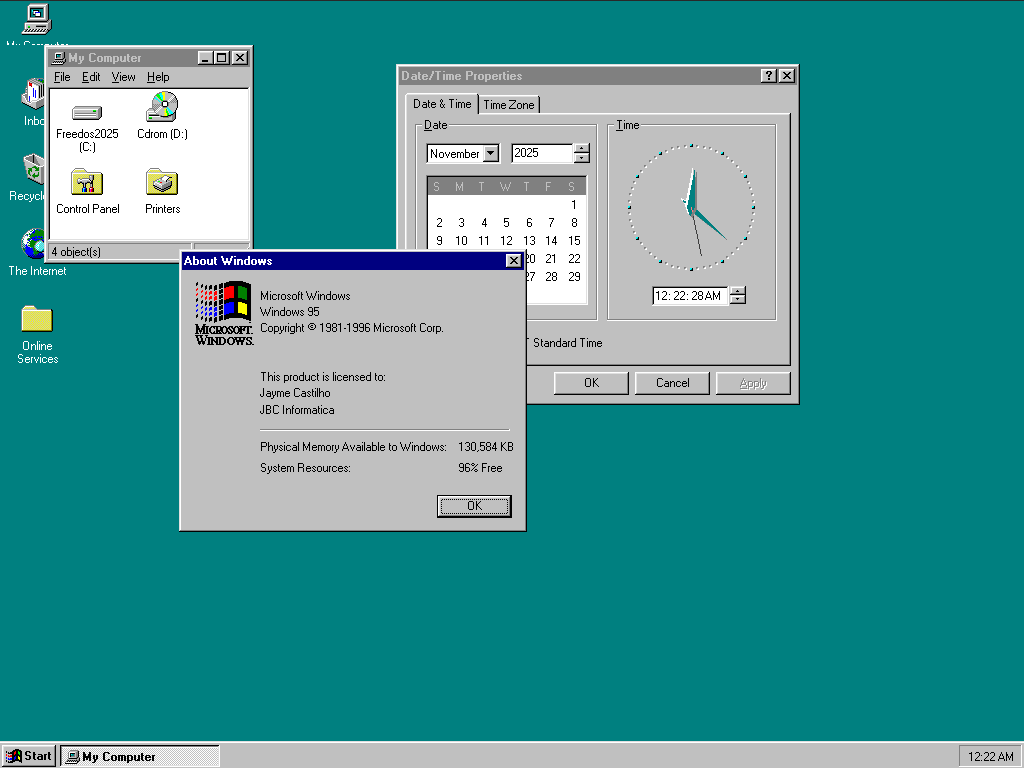Expand the month dropdown showing November
The width and height of the screenshot is (1024, 768).
click(x=490, y=154)
